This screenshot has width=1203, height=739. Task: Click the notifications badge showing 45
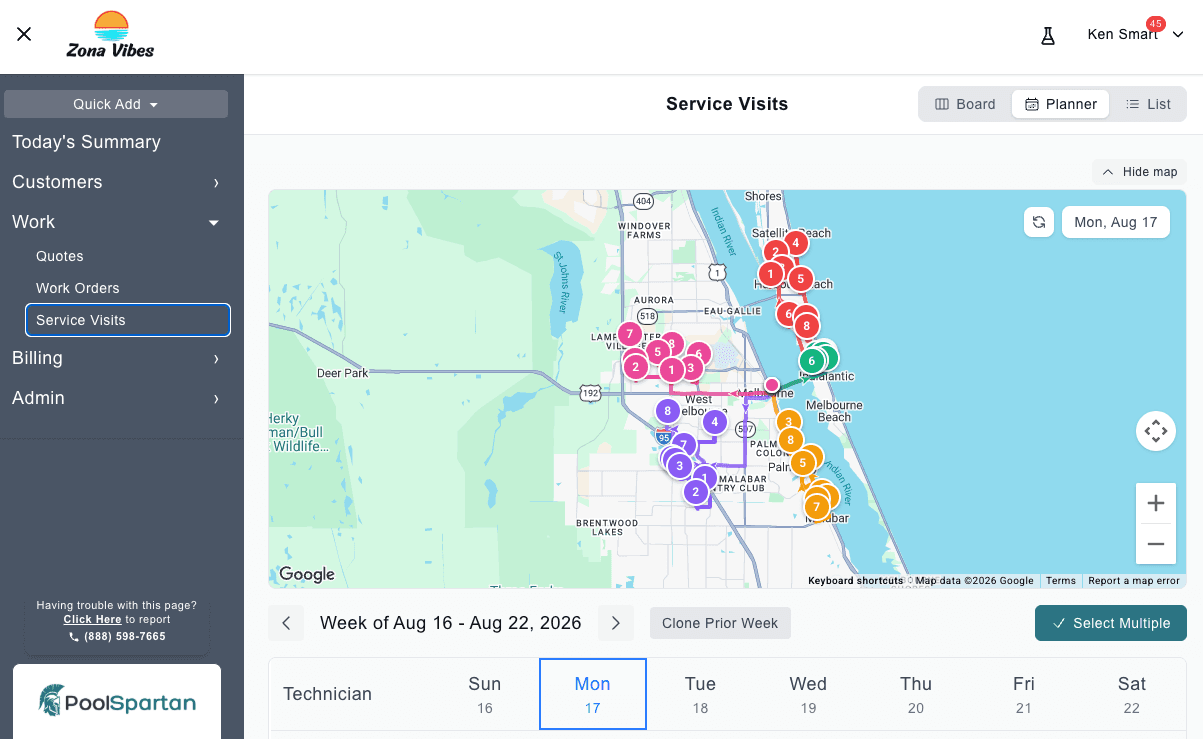pyautogui.click(x=1156, y=23)
